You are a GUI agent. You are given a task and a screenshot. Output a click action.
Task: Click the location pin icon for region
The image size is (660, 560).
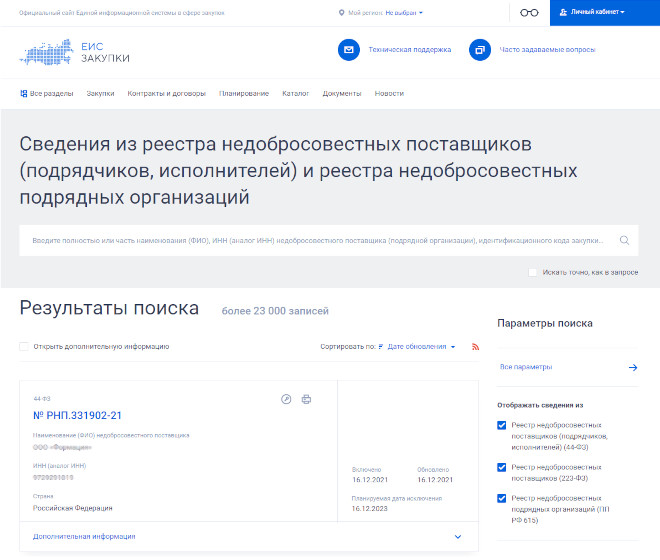(341, 13)
